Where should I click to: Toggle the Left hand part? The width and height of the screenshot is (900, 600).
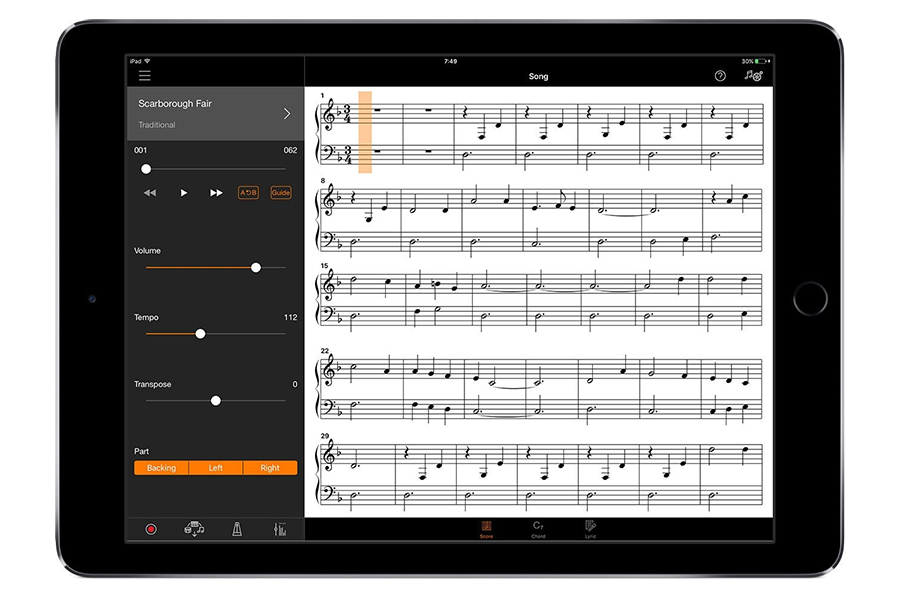click(215, 468)
